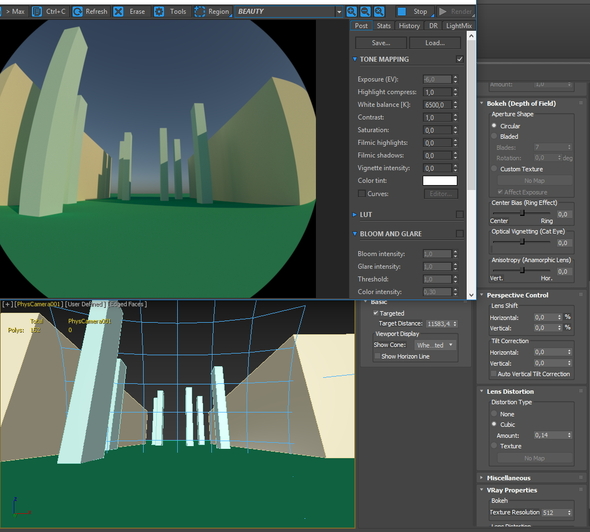
Task: Click the zoom out magnifier icon
Action: [365, 12]
